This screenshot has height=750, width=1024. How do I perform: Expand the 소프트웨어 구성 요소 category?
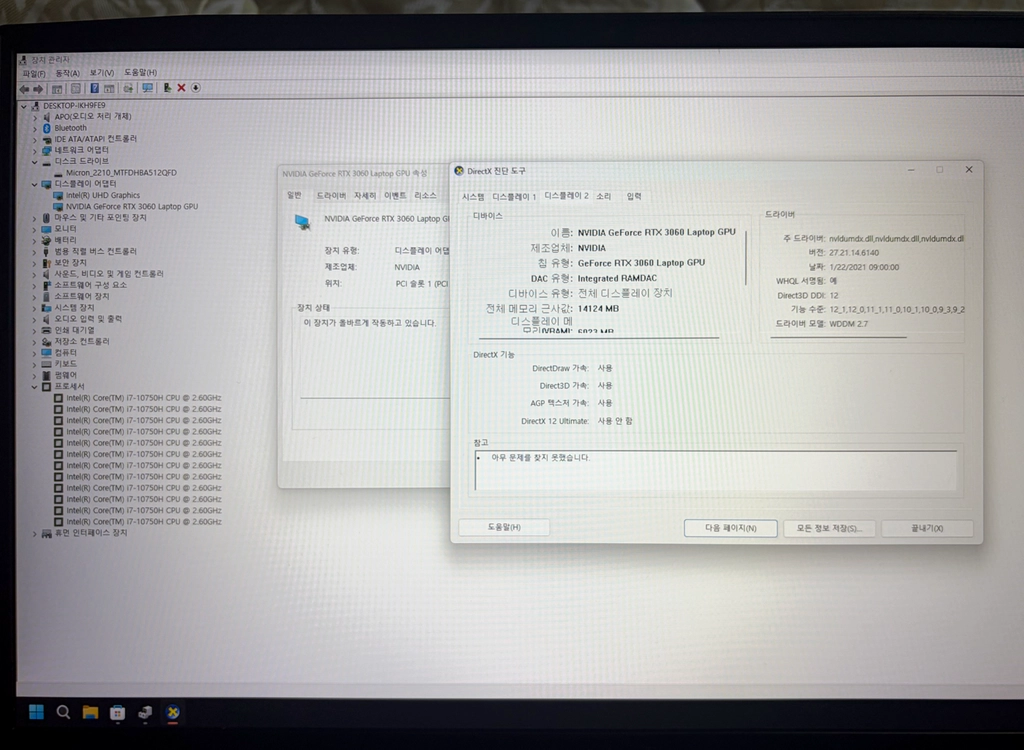(x=35, y=286)
